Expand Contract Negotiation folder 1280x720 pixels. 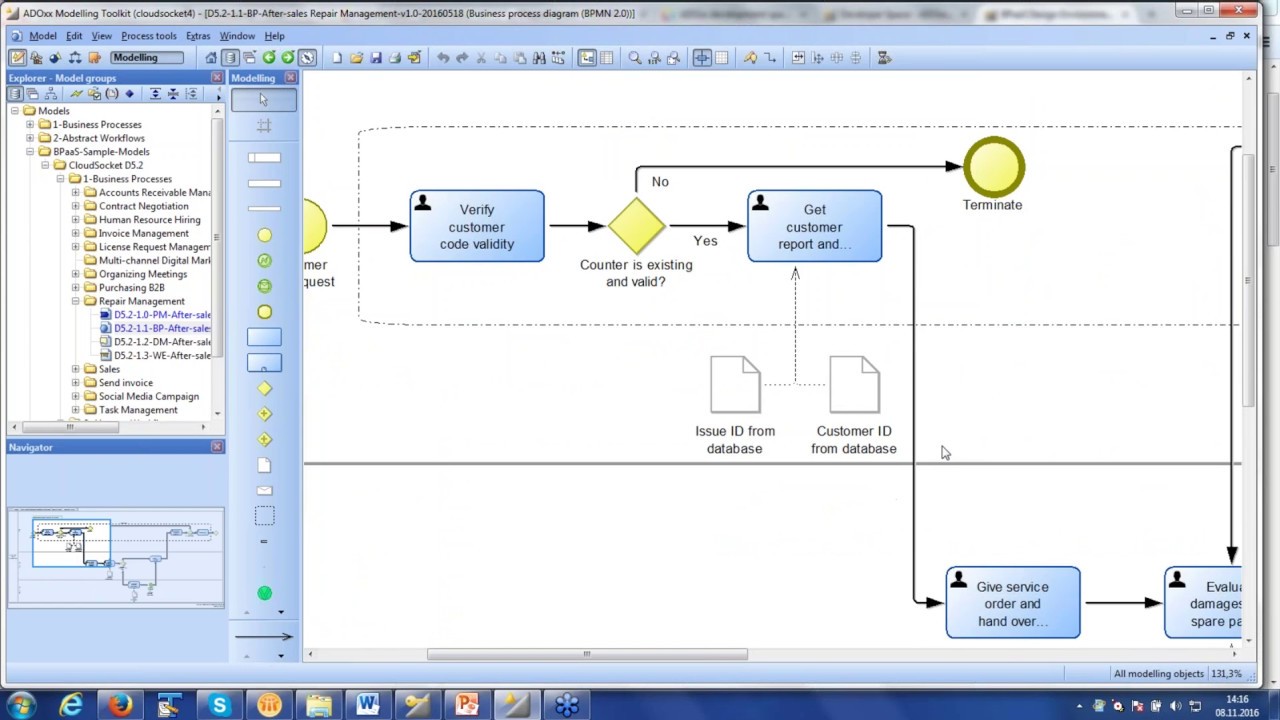tap(75, 206)
